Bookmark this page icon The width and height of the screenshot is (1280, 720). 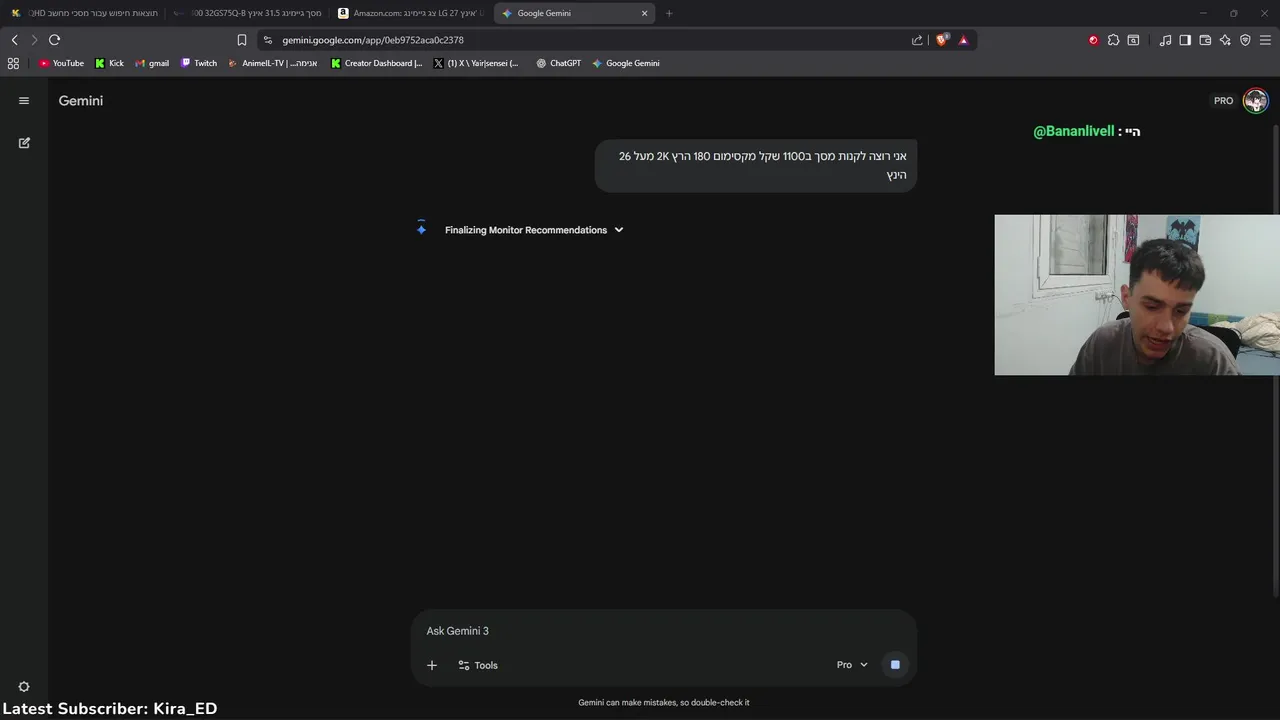(241, 40)
